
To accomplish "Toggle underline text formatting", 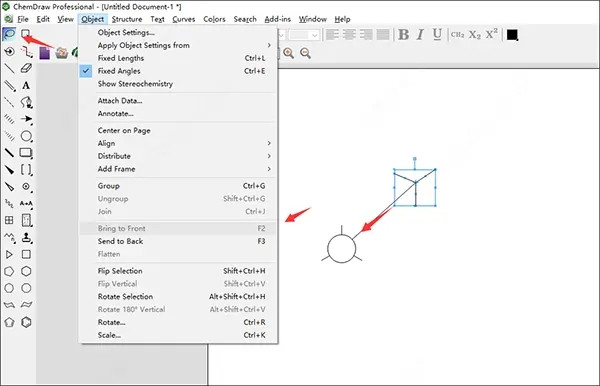I will tap(437, 34).
